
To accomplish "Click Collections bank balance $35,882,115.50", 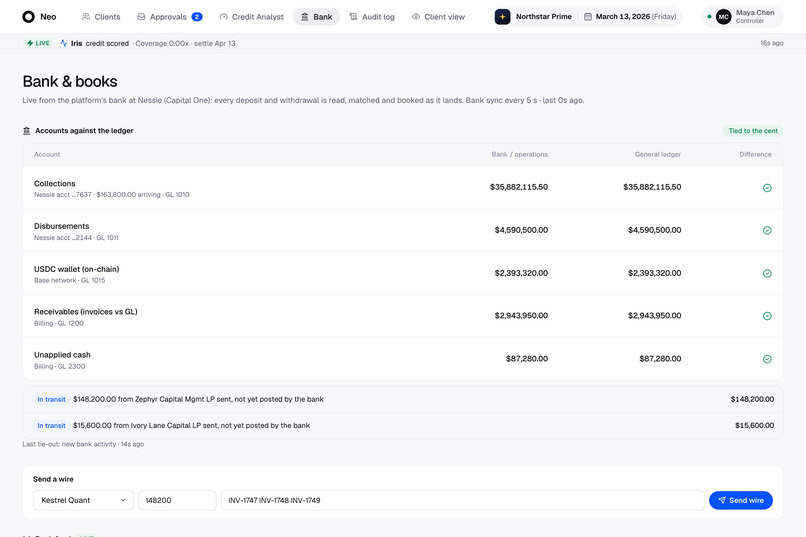I will 519,187.
